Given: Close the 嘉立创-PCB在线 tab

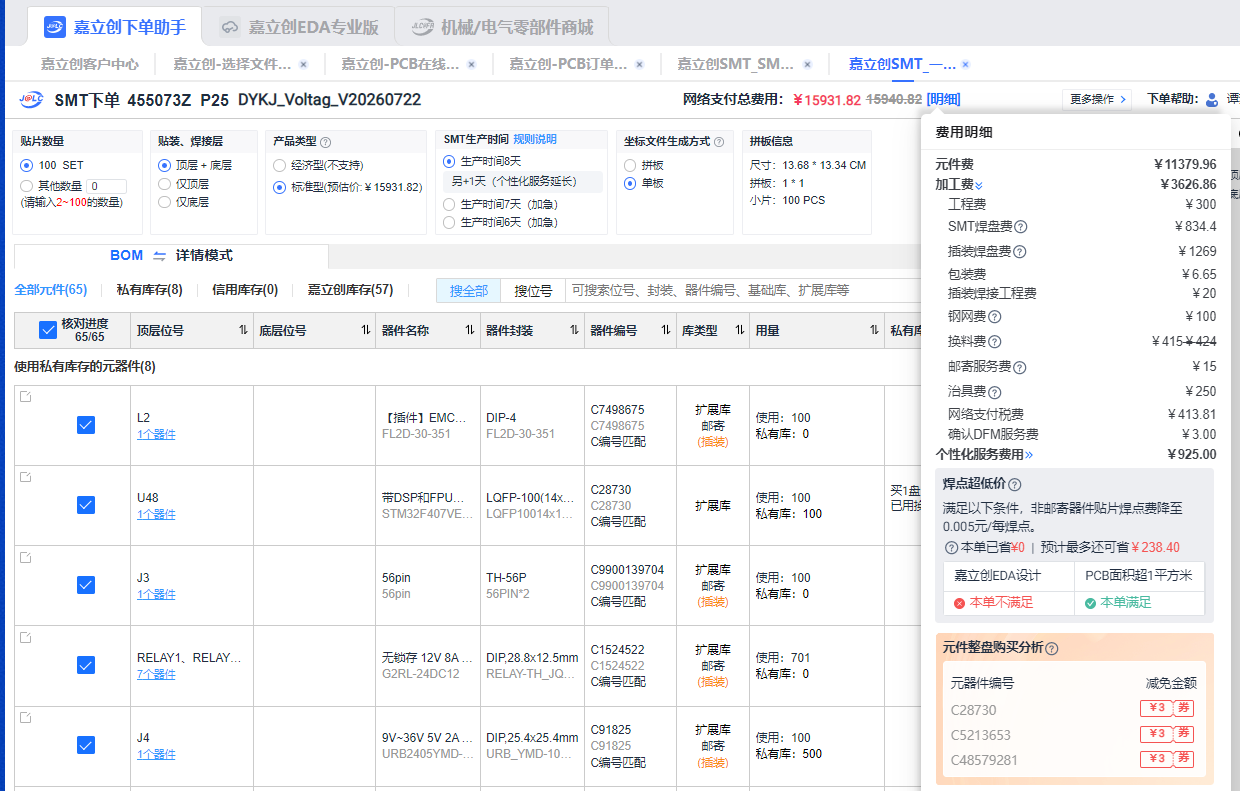Looking at the screenshot, I should (x=471, y=65).
